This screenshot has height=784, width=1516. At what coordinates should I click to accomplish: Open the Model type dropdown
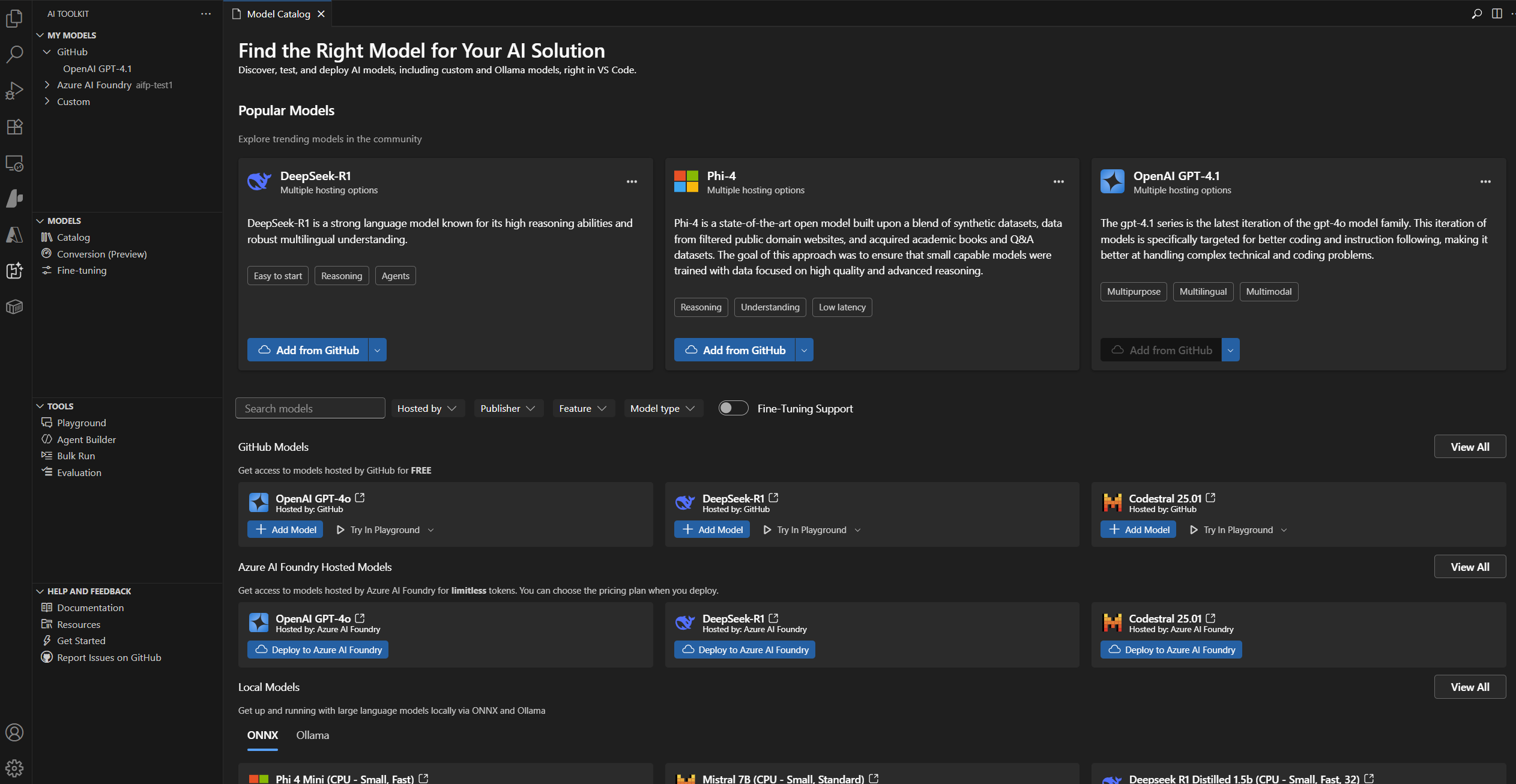click(x=663, y=408)
